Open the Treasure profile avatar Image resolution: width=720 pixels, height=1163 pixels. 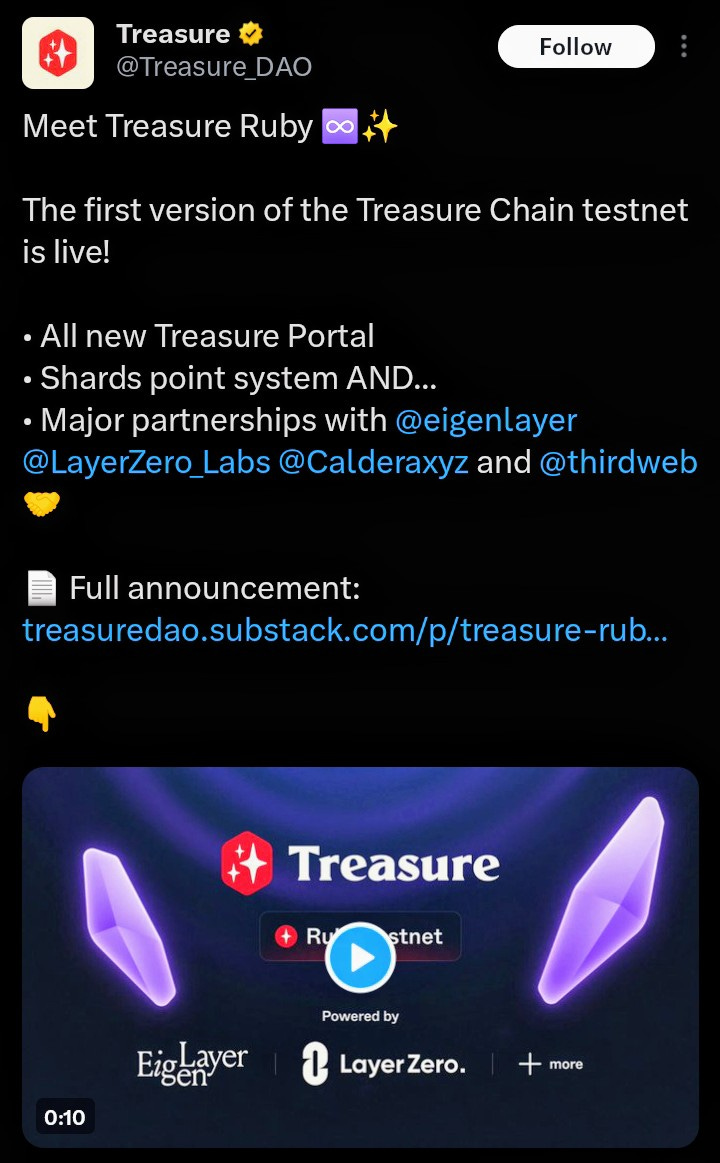coord(58,53)
